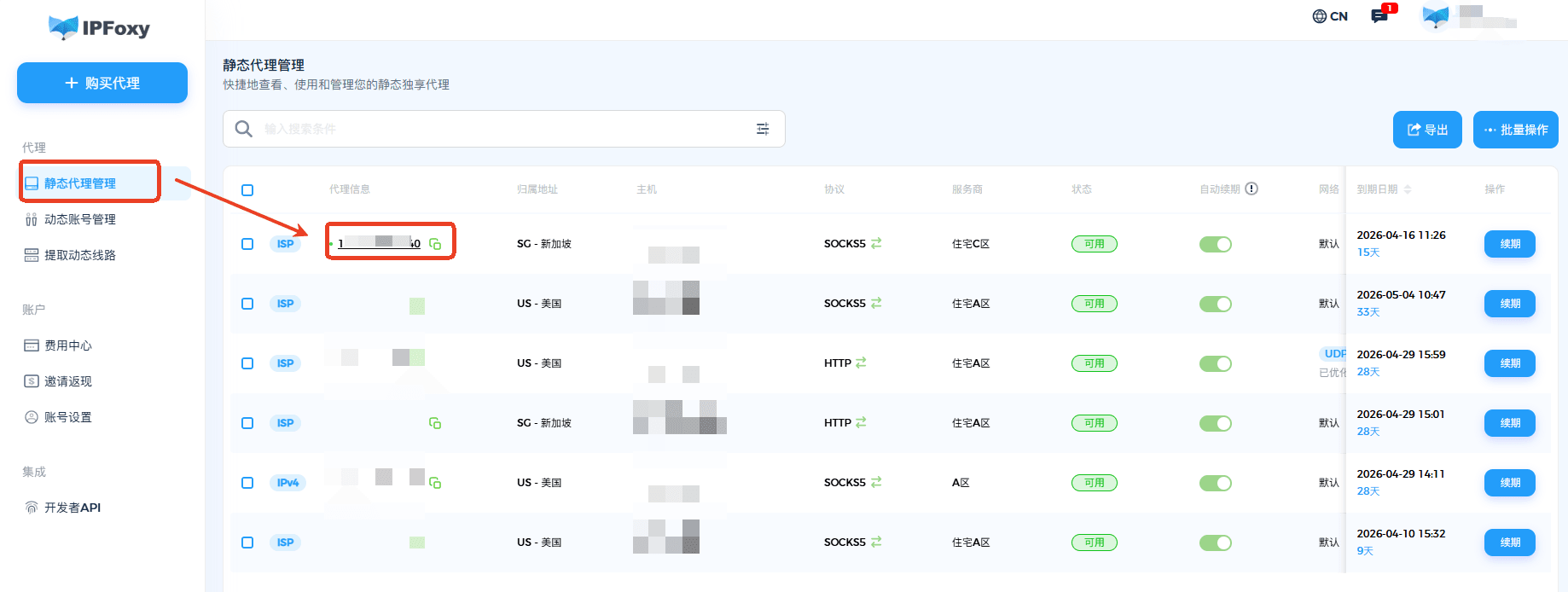Open the batch operations menu
The width and height of the screenshot is (1568, 592).
(x=1515, y=130)
